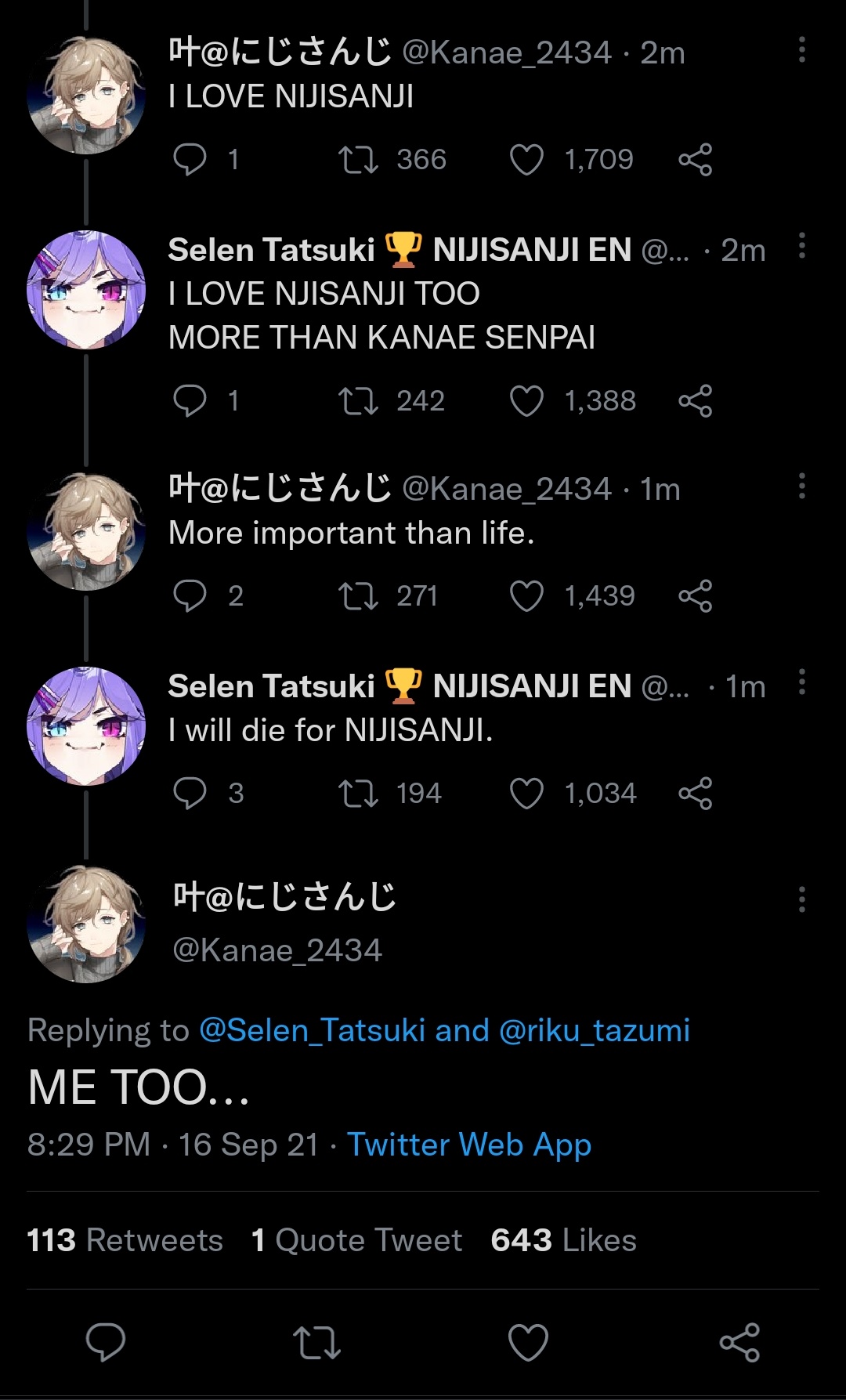
Task: Open the @Selen_Tatsuki mention link
Action: (x=312, y=1030)
